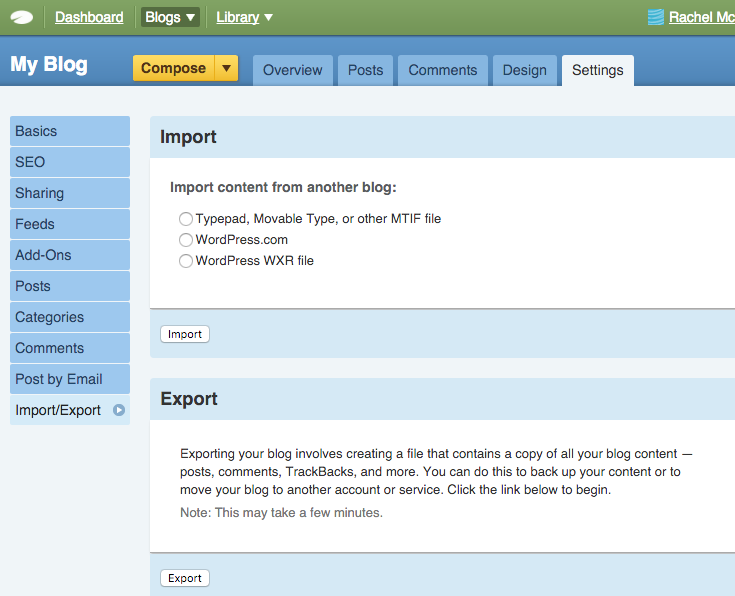Open Categories settings
The height and width of the screenshot is (596, 735).
click(70, 317)
